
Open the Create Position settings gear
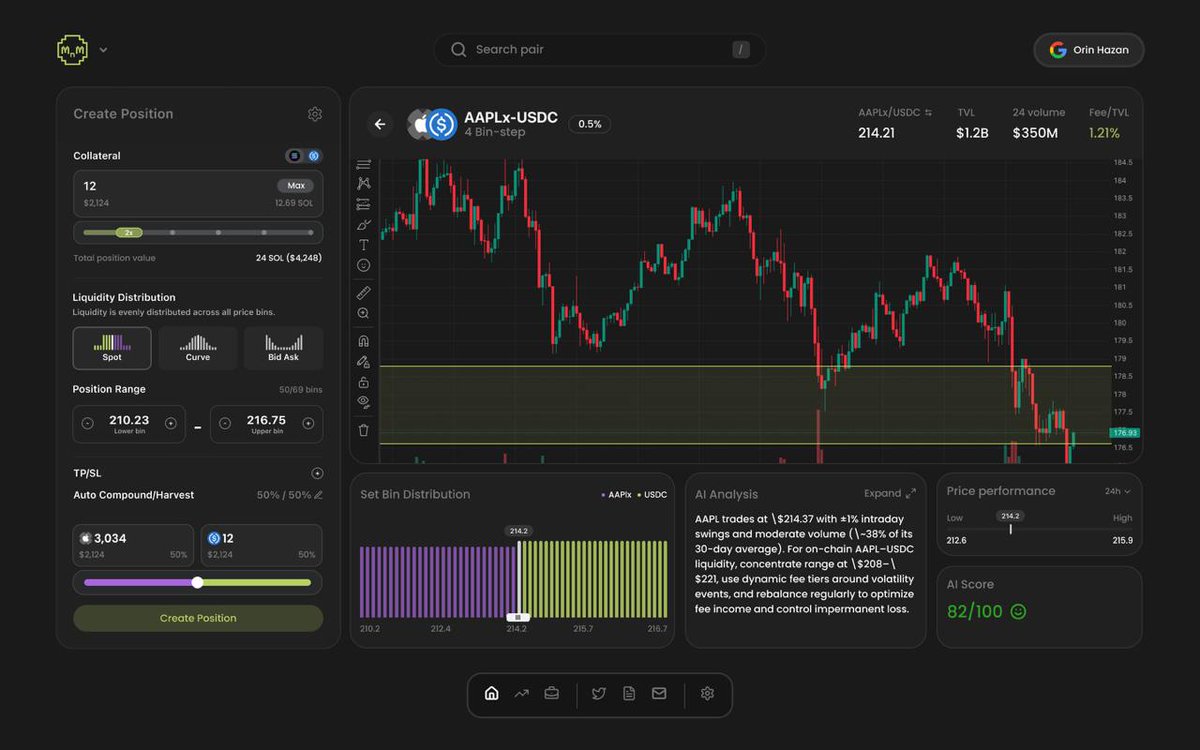[x=315, y=114]
